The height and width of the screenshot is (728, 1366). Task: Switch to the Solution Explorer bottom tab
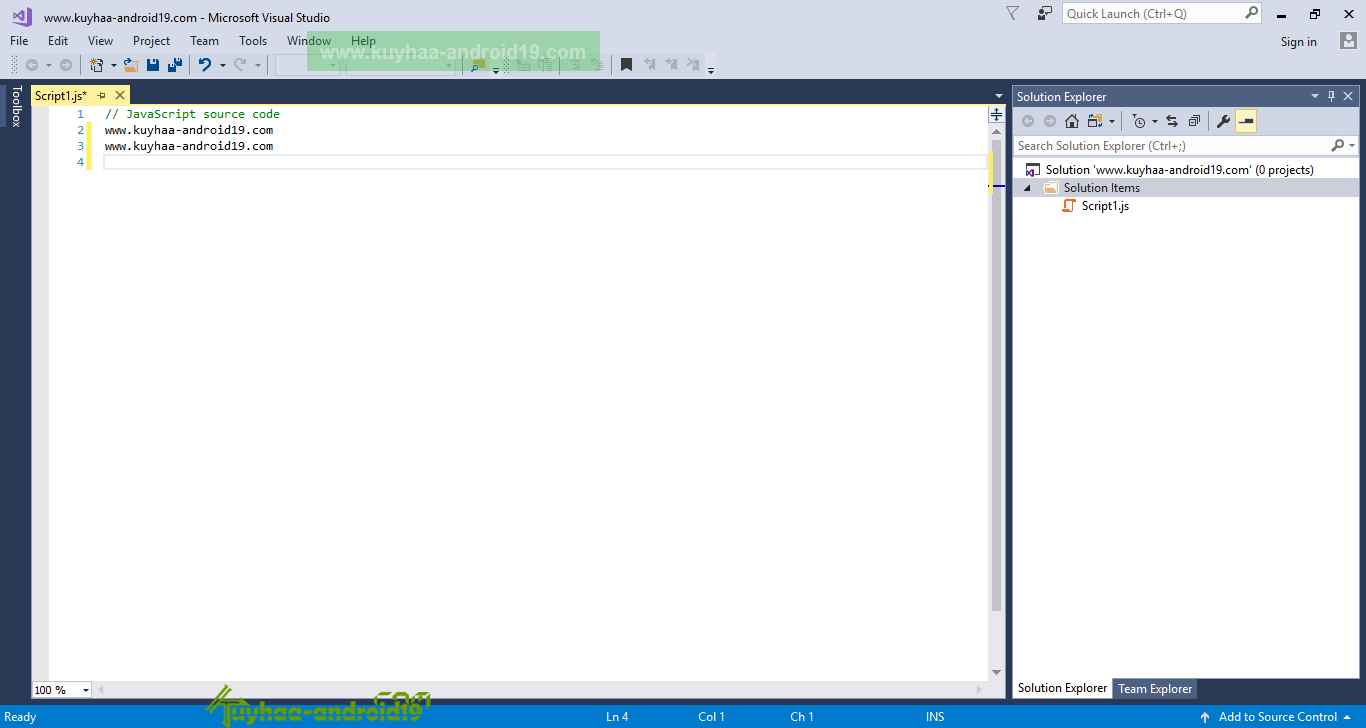[x=1062, y=688]
